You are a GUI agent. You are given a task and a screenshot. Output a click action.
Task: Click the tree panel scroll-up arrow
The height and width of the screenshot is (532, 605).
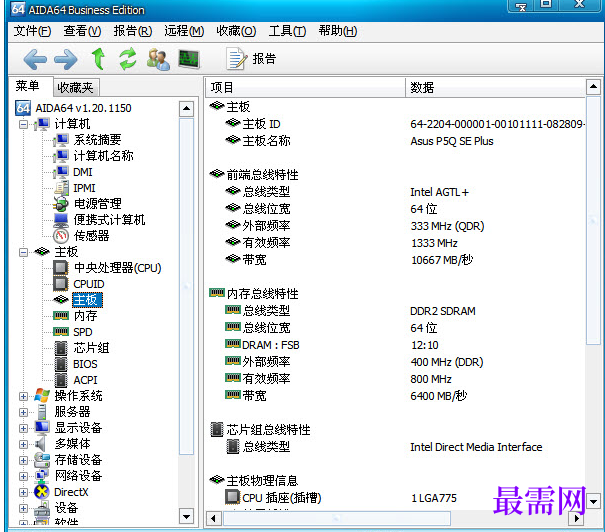pos(186,109)
